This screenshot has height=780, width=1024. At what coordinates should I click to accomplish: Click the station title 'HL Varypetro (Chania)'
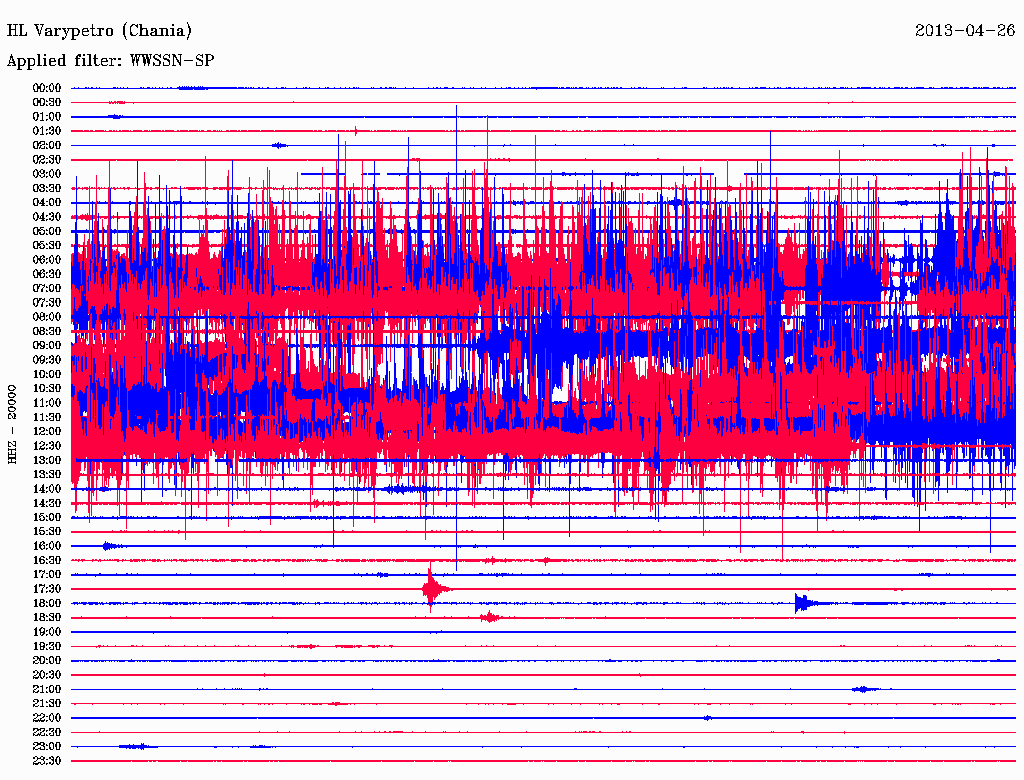pos(99,31)
